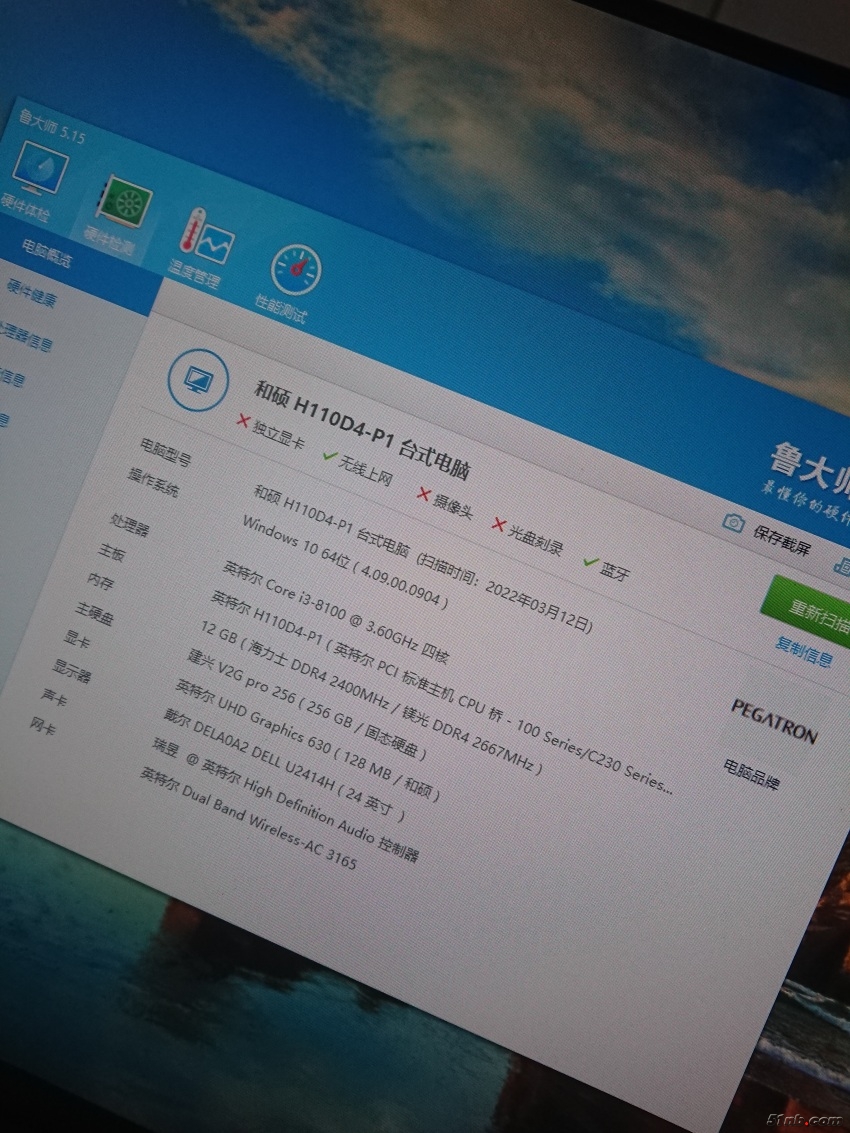Viewport: 850px width, 1133px height.
Task: Click the computer monitor overview icon
Action: tap(198, 380)
